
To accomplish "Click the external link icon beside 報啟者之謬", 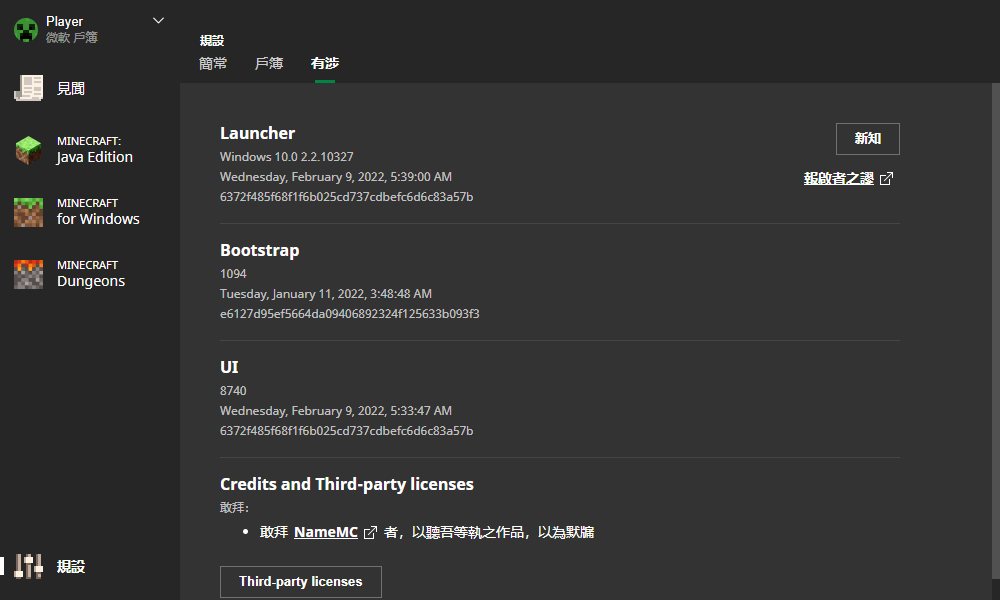I will tap(886, 179).
